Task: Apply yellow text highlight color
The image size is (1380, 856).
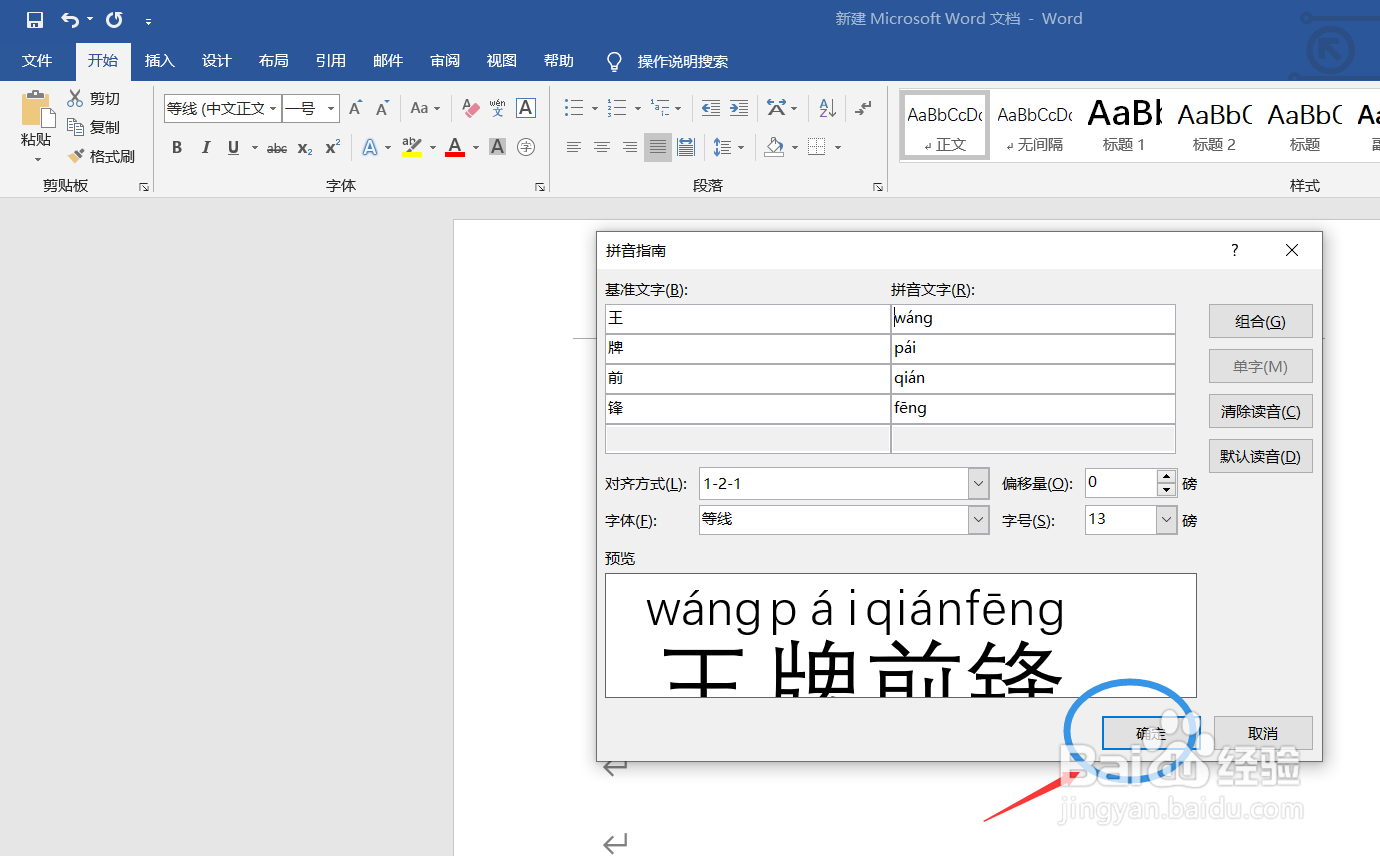Action: click(412, 148)
